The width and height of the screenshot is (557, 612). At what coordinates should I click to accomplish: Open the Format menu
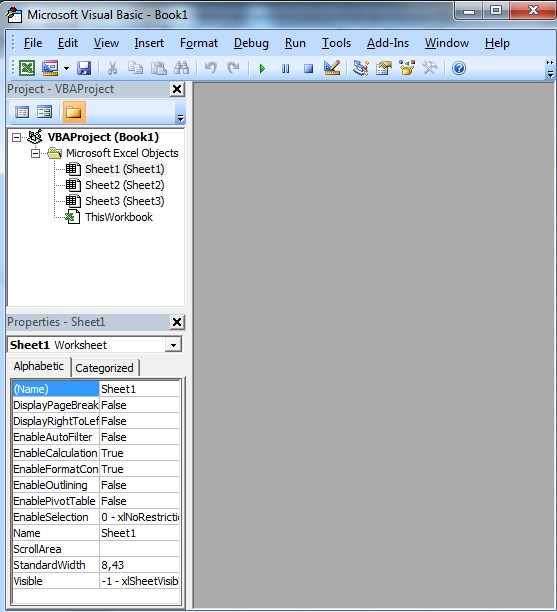[199, 43]
